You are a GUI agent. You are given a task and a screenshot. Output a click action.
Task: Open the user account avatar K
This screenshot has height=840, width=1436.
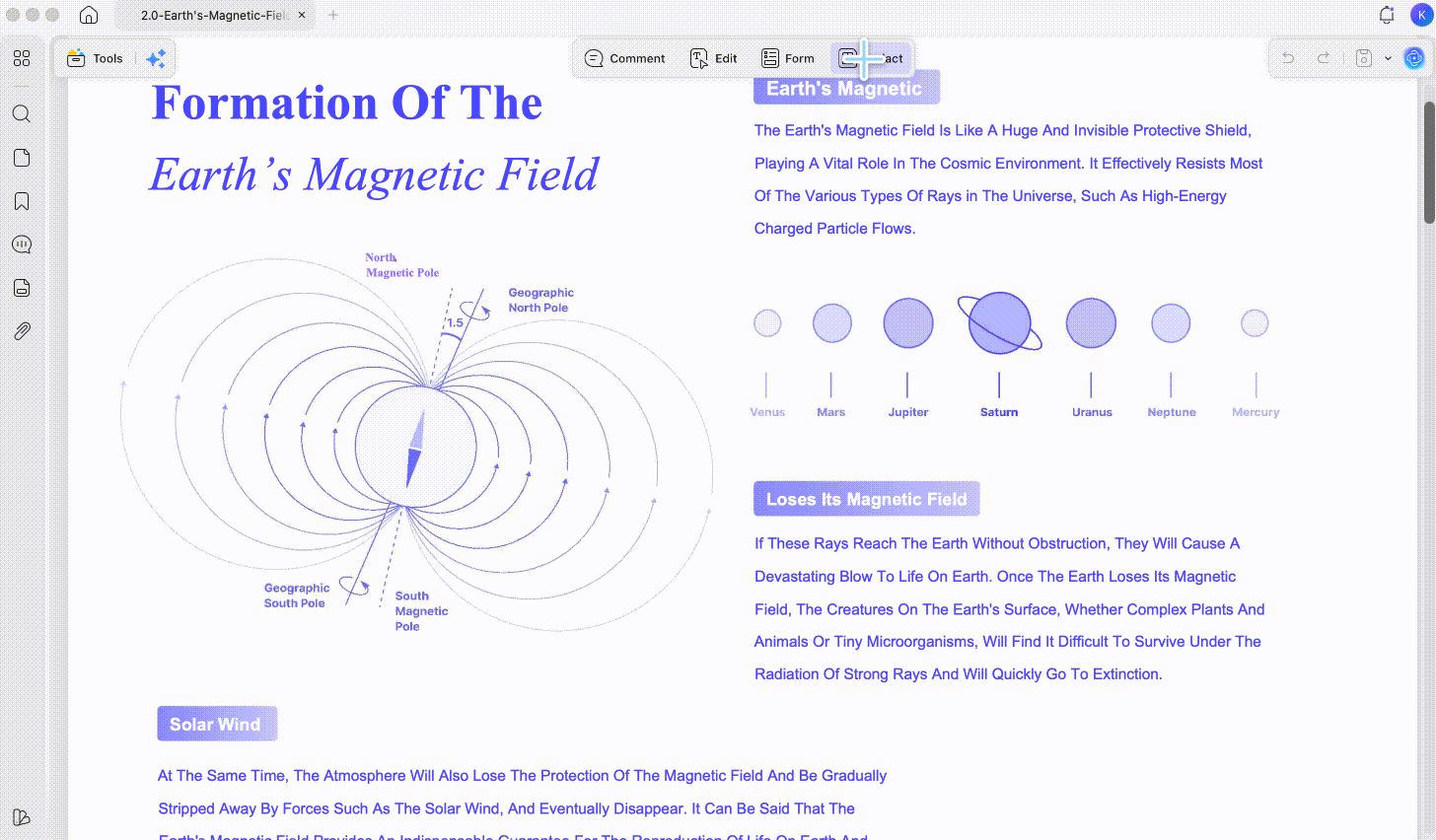coord(1421,15)
